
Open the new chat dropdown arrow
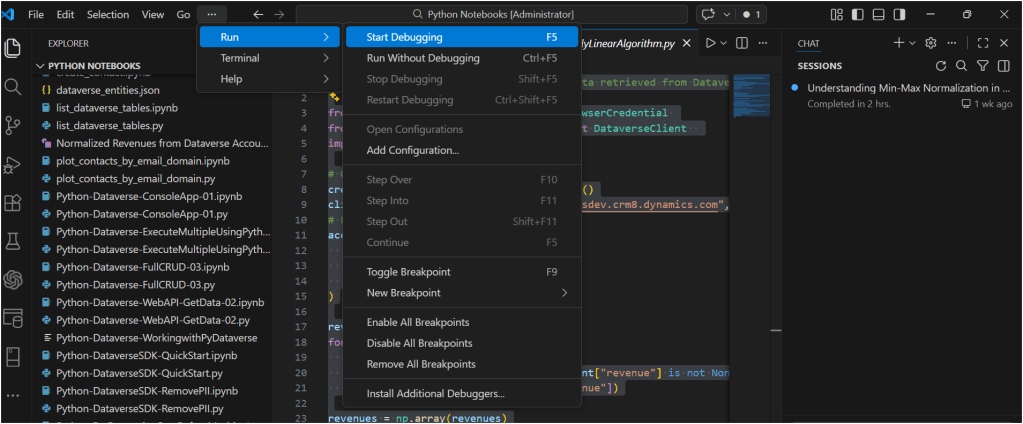click(912, 43)
